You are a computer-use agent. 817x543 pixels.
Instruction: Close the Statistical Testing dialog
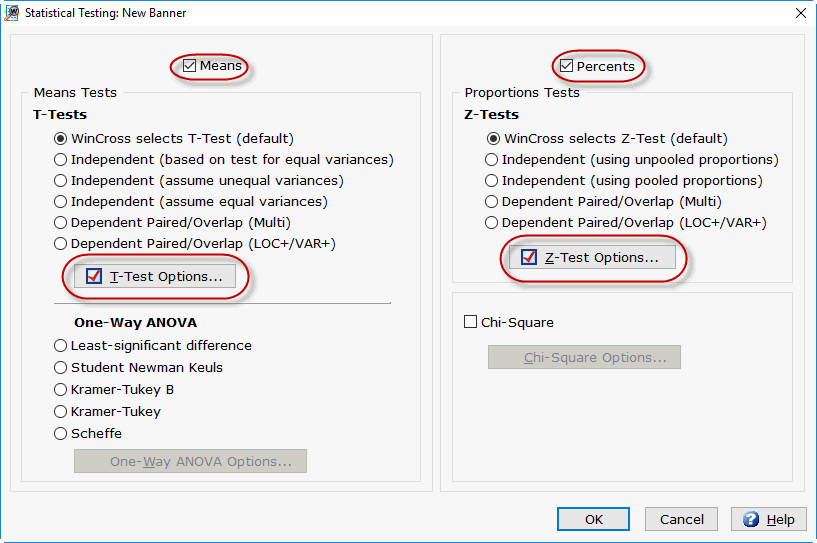pos(801,13)
